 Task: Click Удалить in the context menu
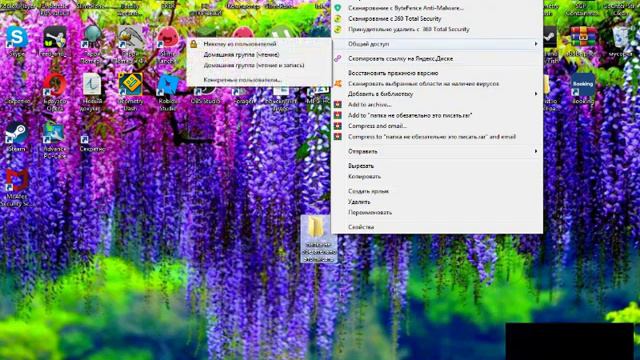coord(437,202)
